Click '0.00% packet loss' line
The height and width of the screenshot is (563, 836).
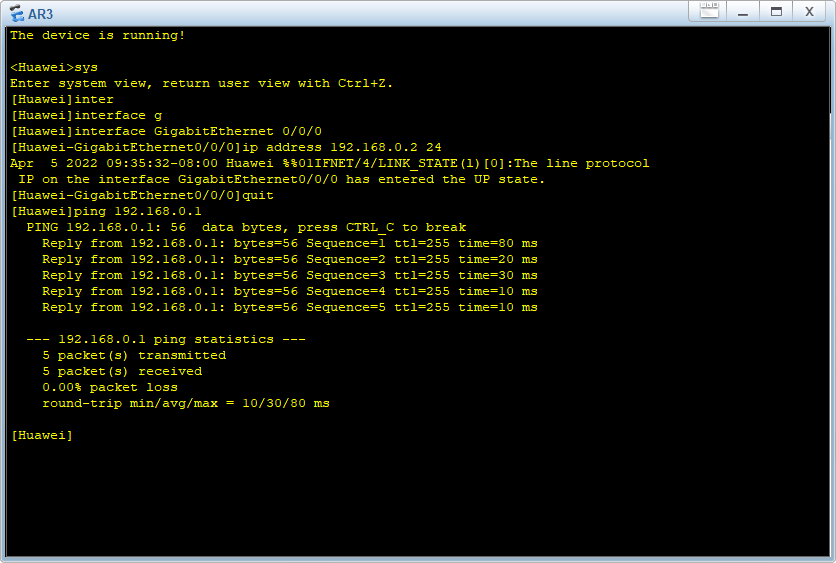pyautogui.click(x=110, y=388)
